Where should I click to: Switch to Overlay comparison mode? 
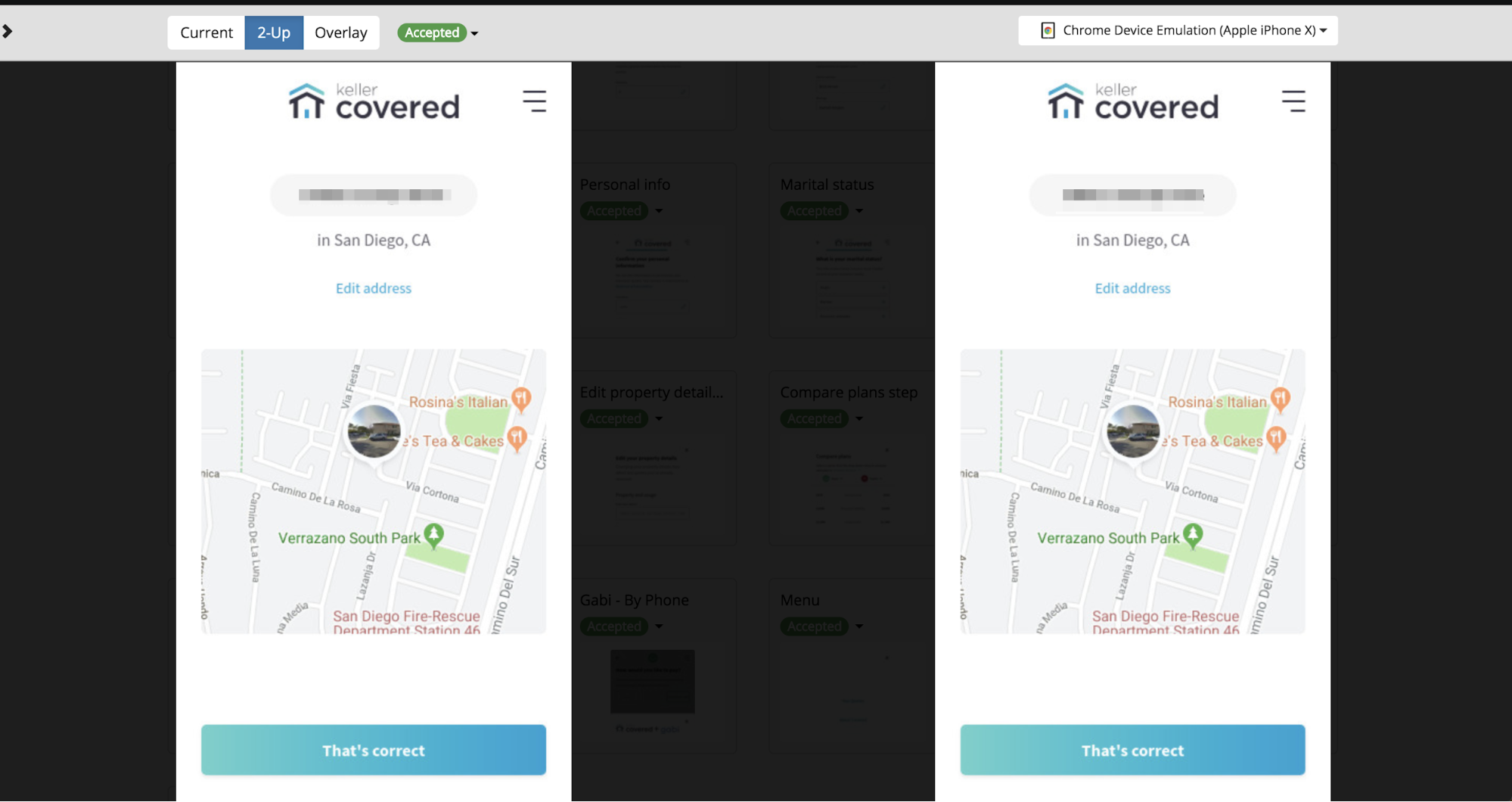(x=340, y=33)
